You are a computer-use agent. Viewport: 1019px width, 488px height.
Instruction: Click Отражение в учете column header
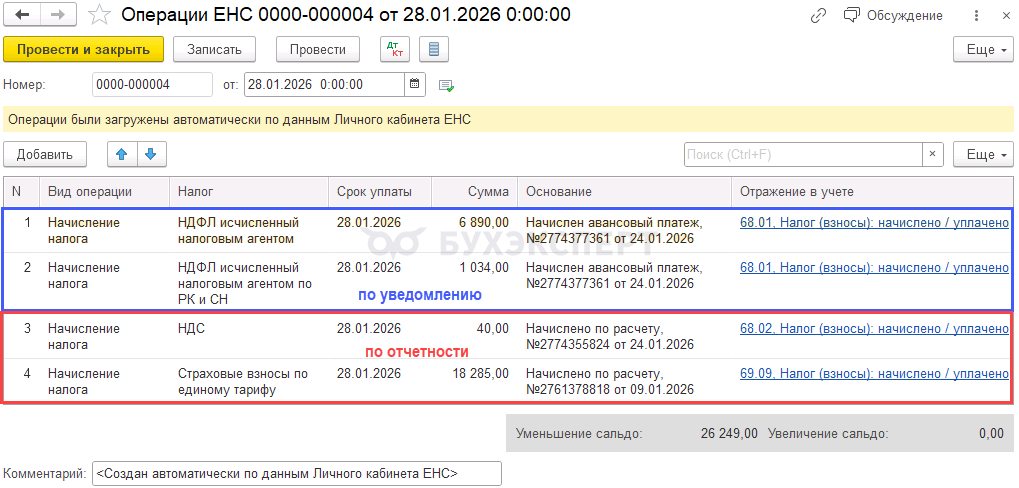[872, 192]
